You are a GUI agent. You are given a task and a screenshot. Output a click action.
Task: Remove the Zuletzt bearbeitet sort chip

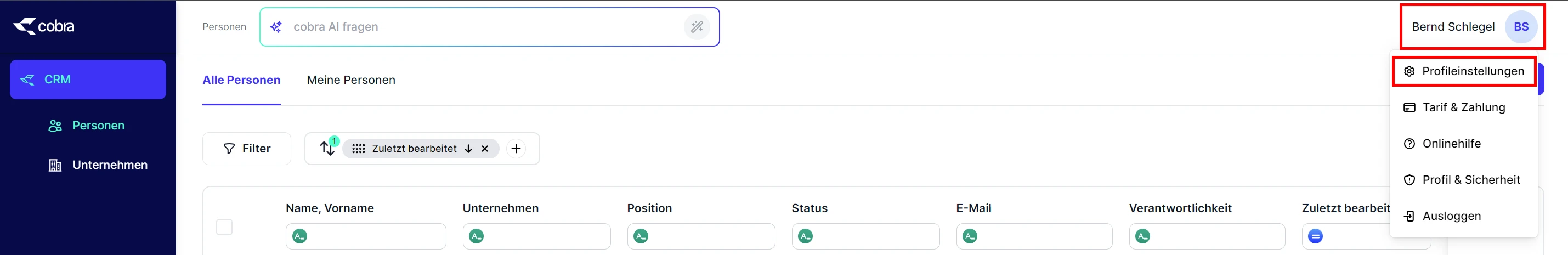tap(484, 149)
